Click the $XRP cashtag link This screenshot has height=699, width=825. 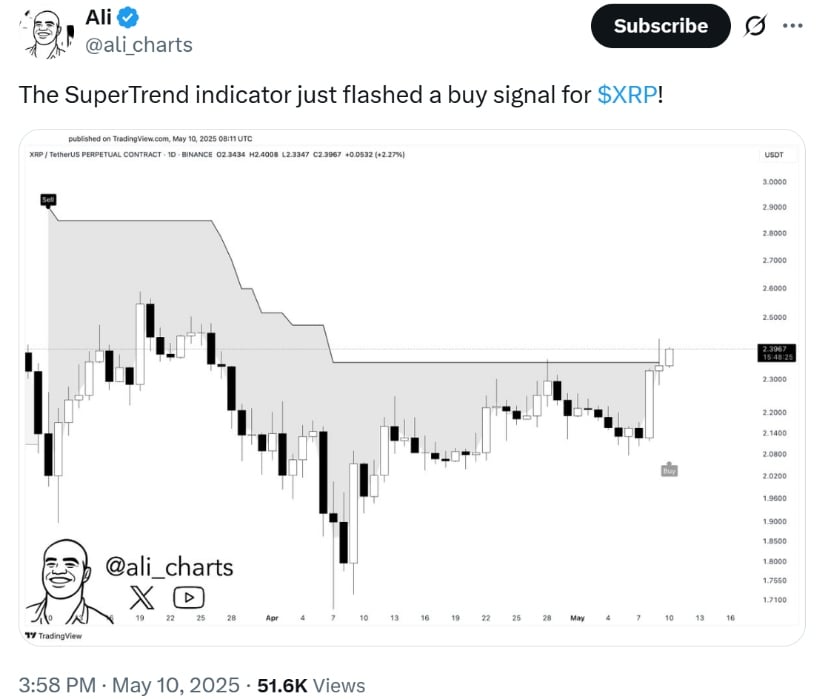pyautogui.click(x=627, y=95)
